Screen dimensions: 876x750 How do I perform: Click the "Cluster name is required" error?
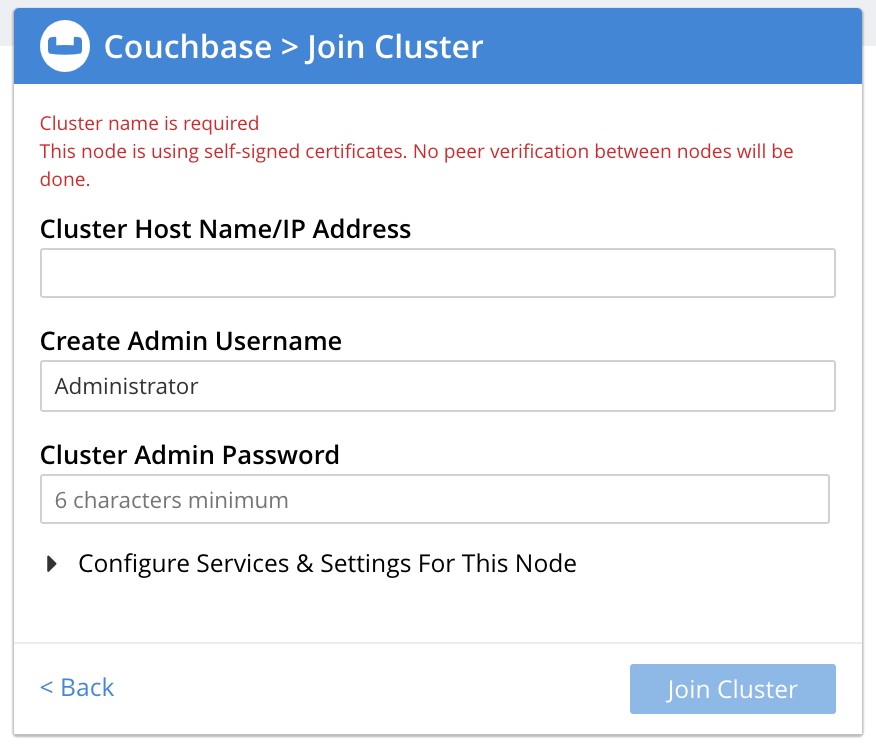(149, 123)
